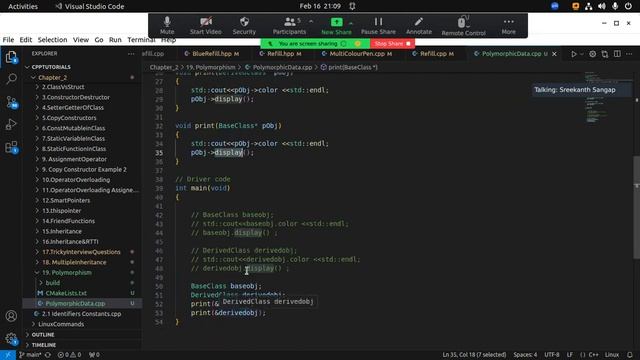Image resolution: width=640 pixels, height=360 pixels.
Task: Click the editor settings gear icon
Action: pyautogui.click(x=592, y=54)
